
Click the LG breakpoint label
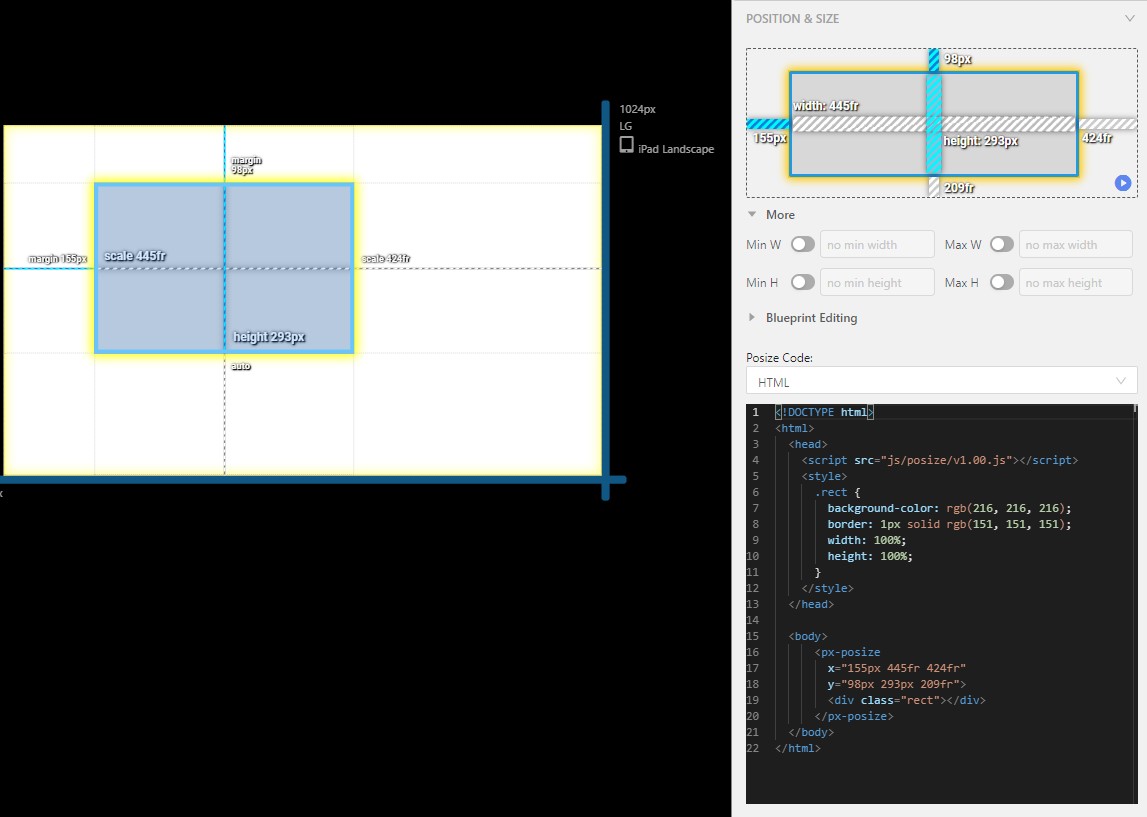[x=625, y=126]
